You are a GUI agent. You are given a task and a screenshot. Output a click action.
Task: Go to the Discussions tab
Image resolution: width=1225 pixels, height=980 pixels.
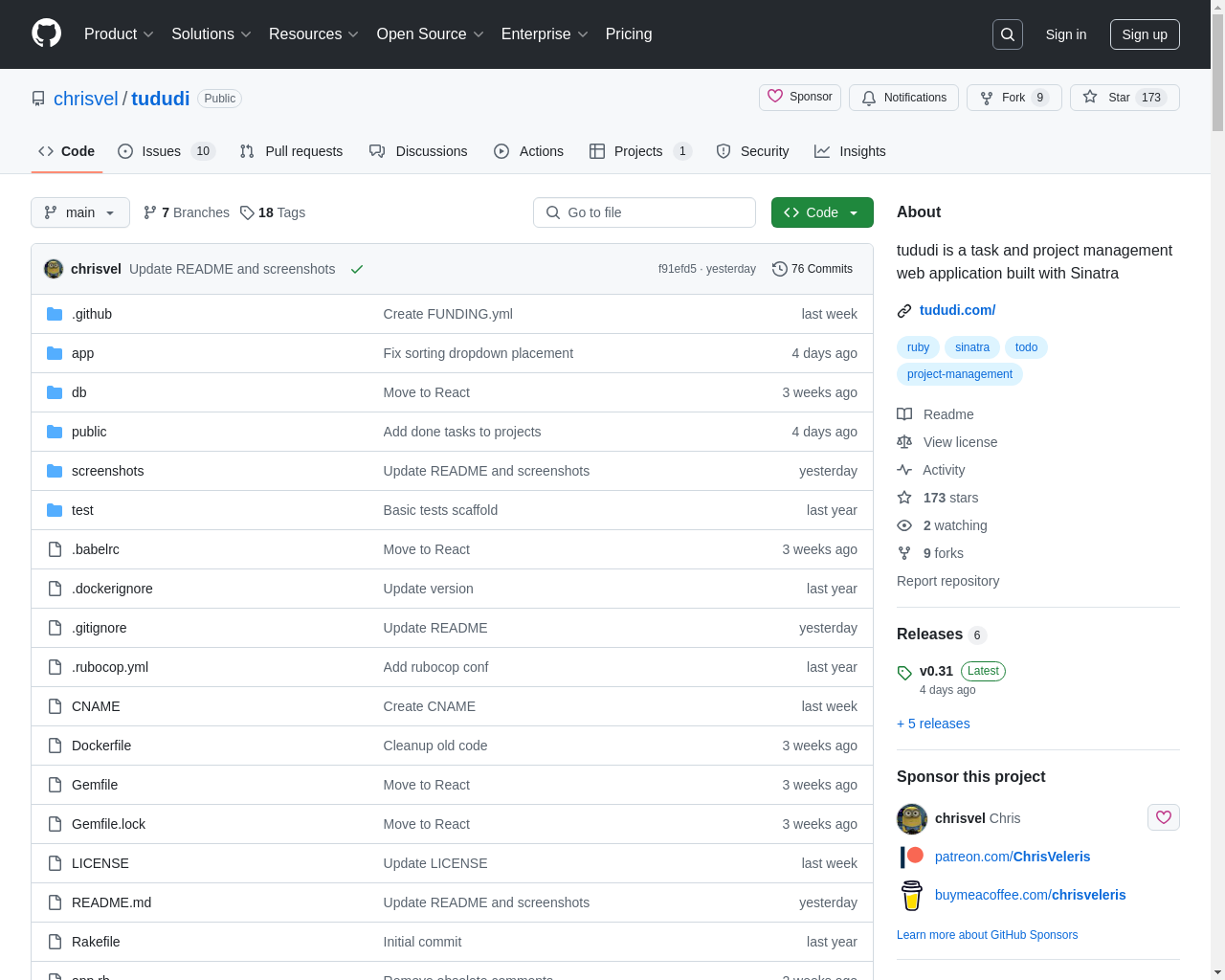pyautogui.click(x=418, y=151)
